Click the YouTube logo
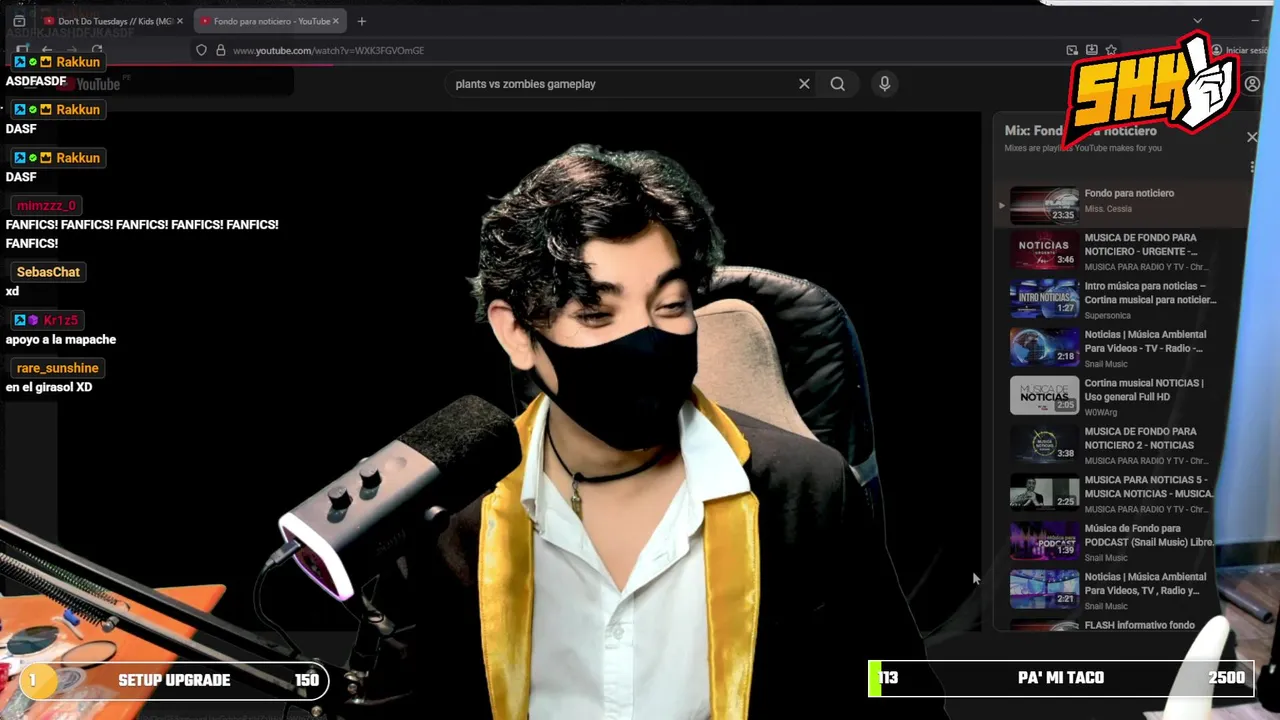 [89, 84]
